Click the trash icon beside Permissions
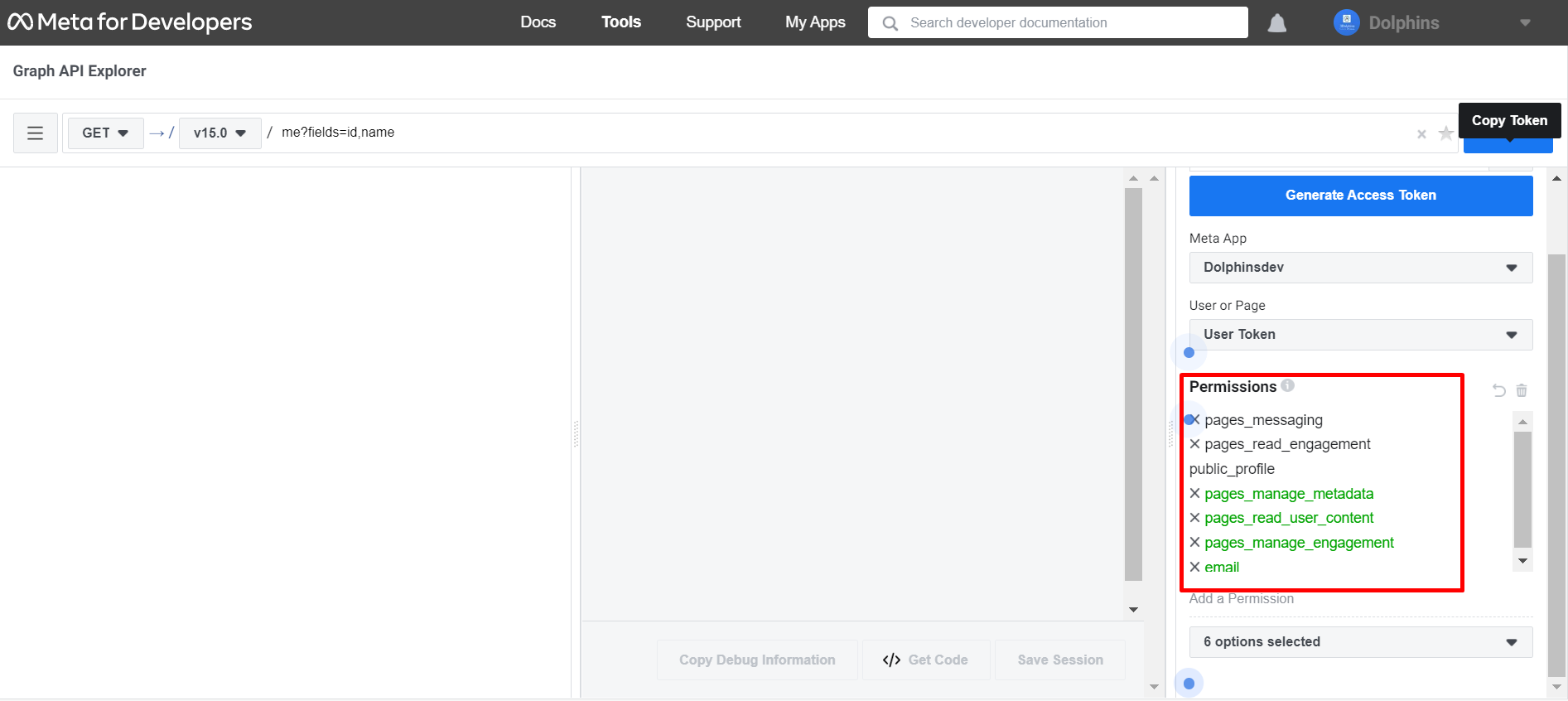This screenshot has width=1568, height=701. 1522,390
